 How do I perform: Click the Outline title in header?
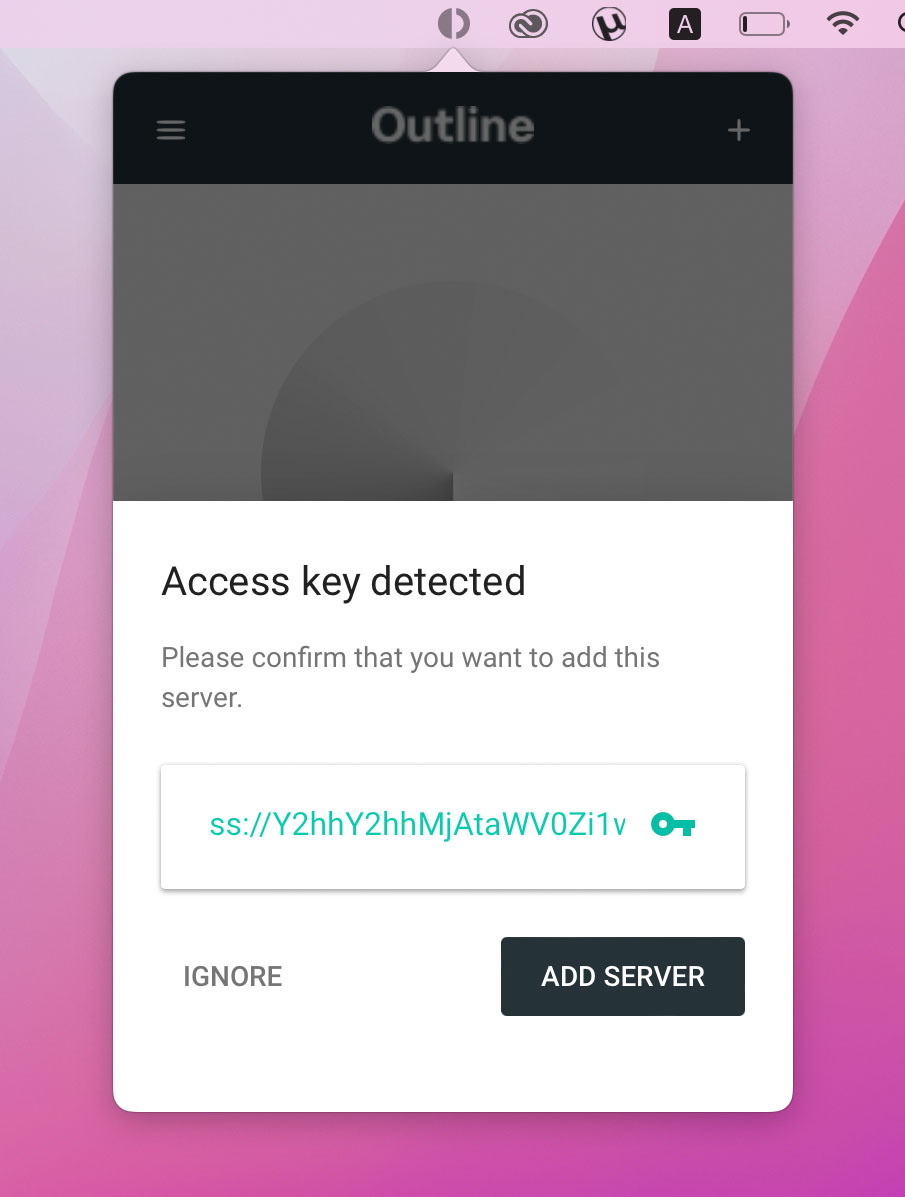point(453,126)
